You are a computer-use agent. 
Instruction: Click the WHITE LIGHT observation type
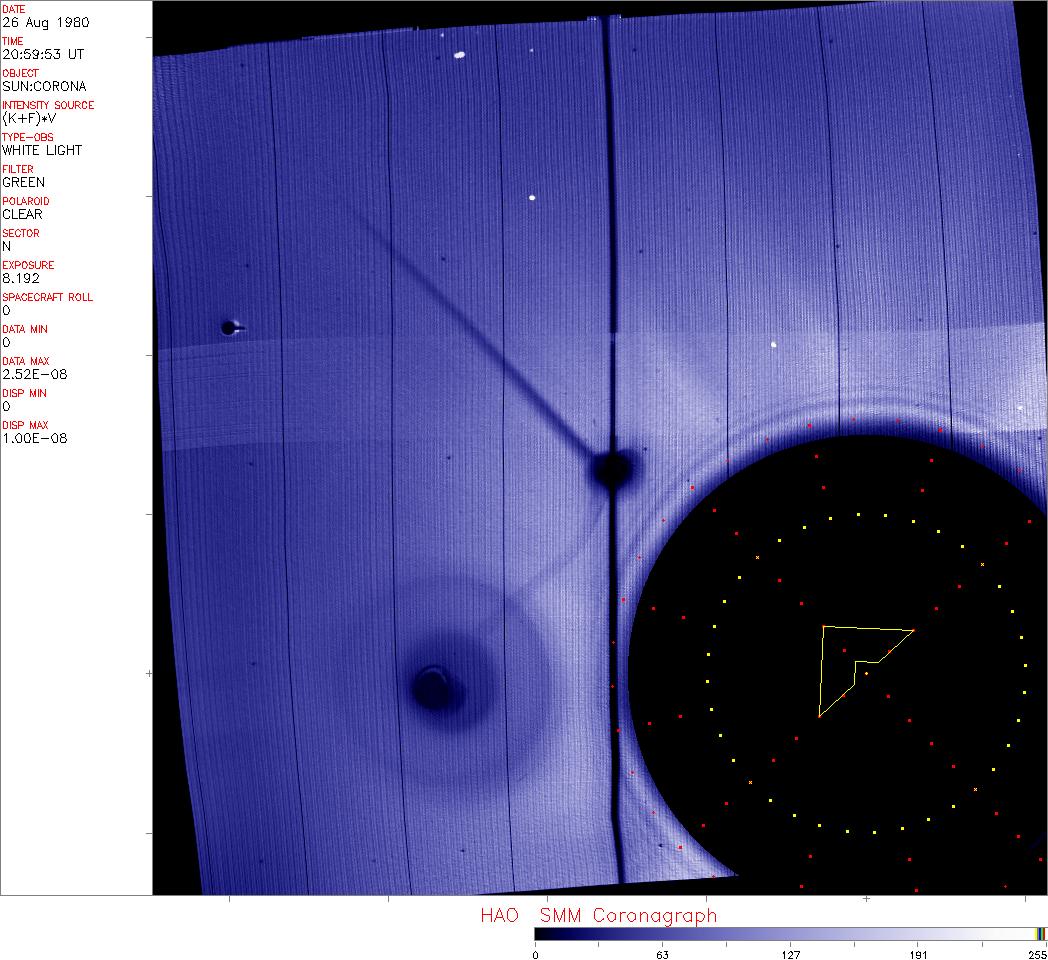point(42,150)
